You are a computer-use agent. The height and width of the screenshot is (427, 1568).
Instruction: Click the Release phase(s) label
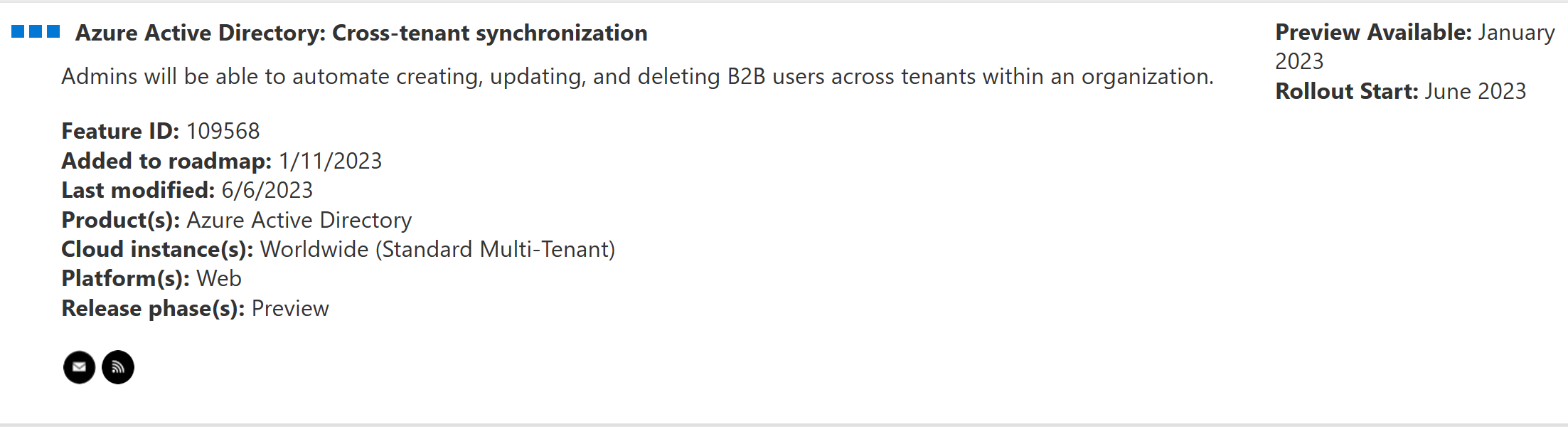[x=153, y=308]
